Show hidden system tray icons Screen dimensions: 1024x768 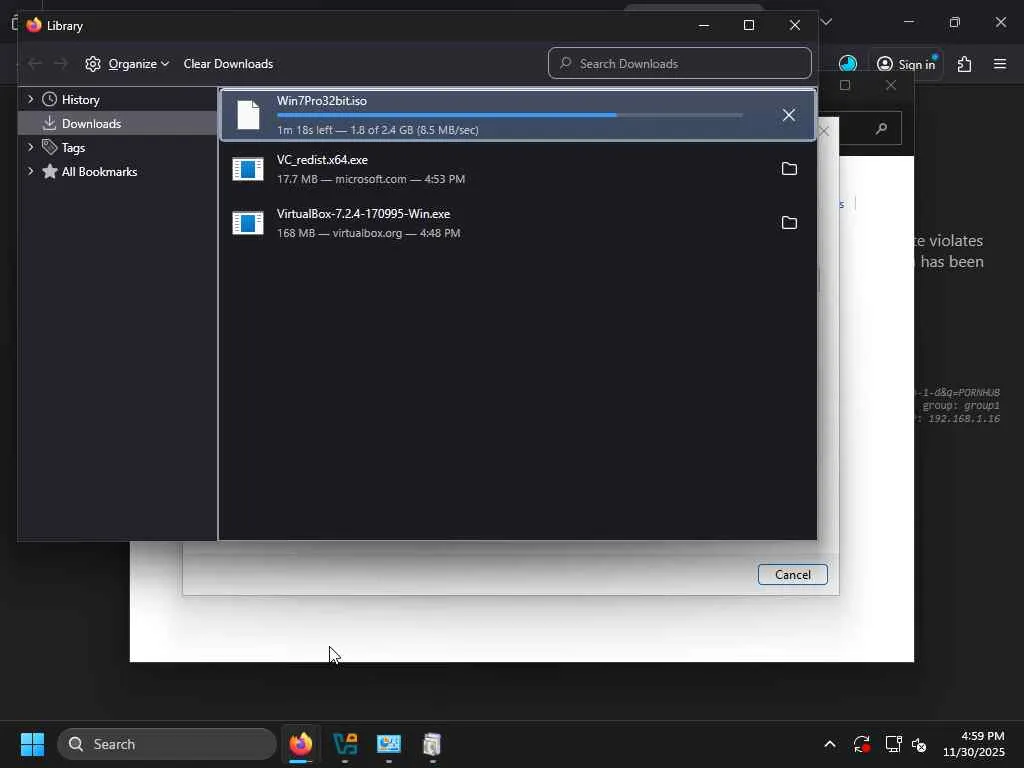(829, 744)
